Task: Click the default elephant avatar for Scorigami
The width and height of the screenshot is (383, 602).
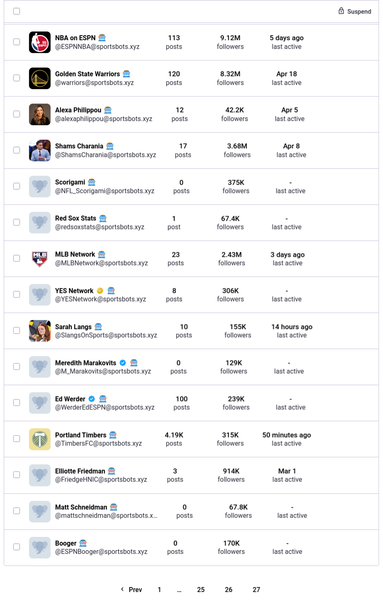Action: (40, 186)
